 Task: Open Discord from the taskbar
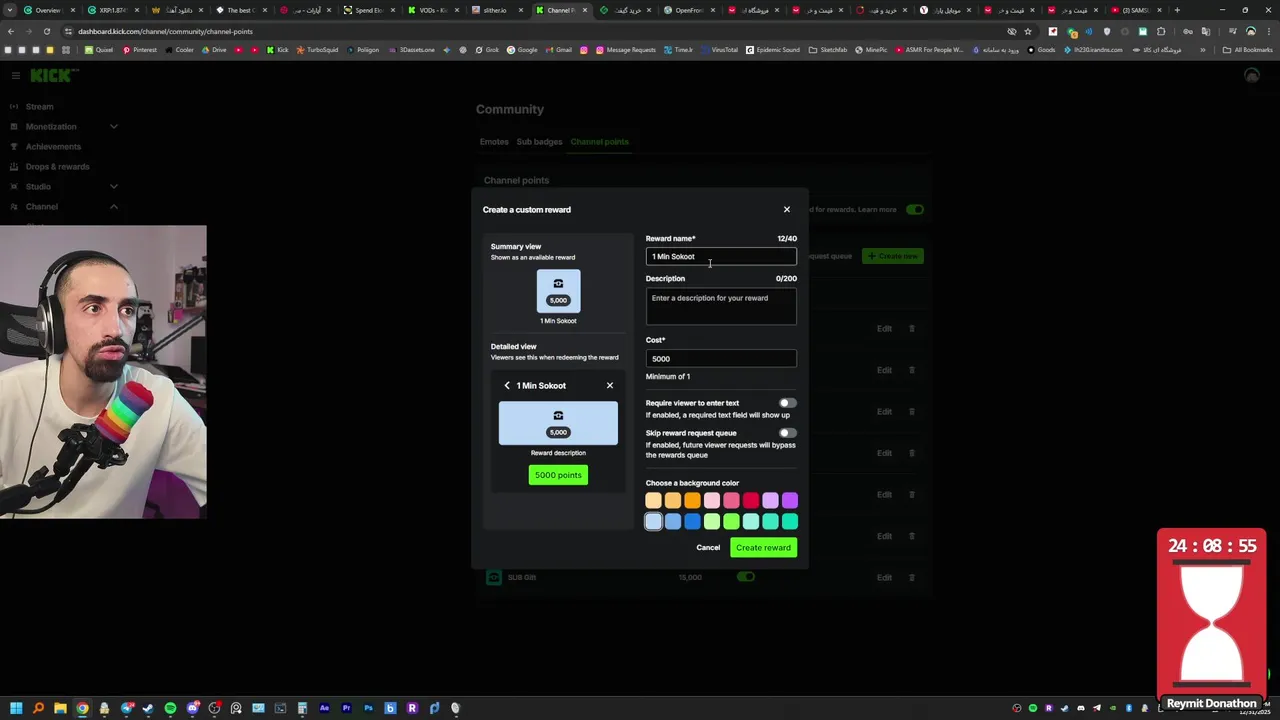192,708
